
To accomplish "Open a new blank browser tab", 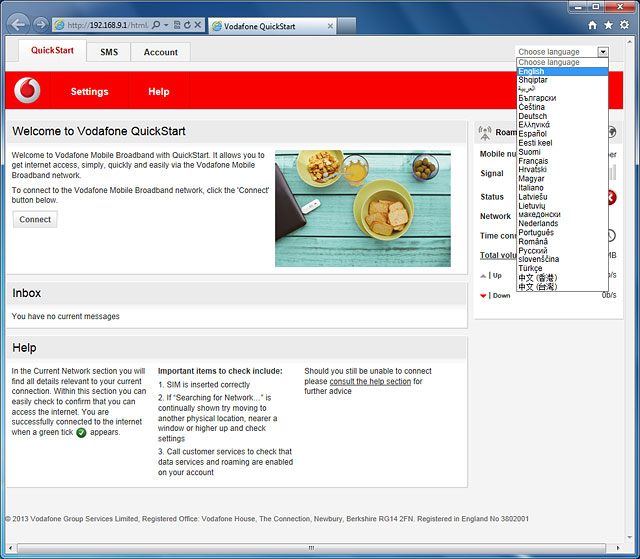I will click(347, 26).
